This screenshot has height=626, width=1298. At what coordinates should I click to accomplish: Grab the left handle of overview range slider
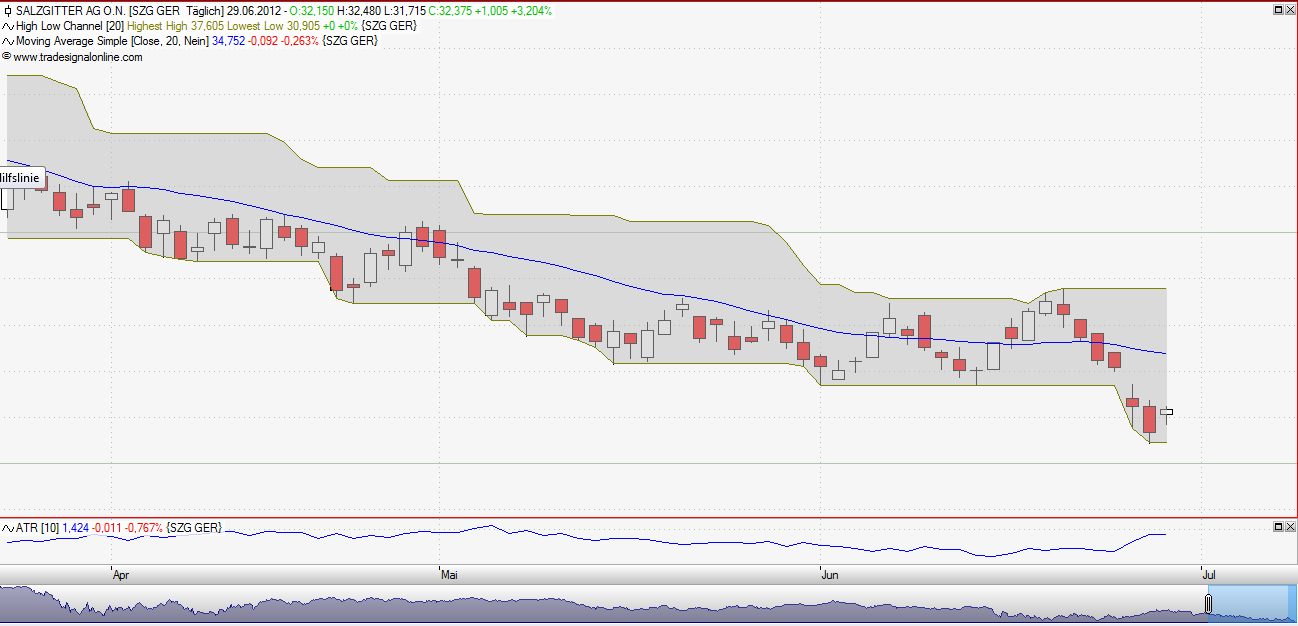pyautogui.click(x=1208, y=604)
